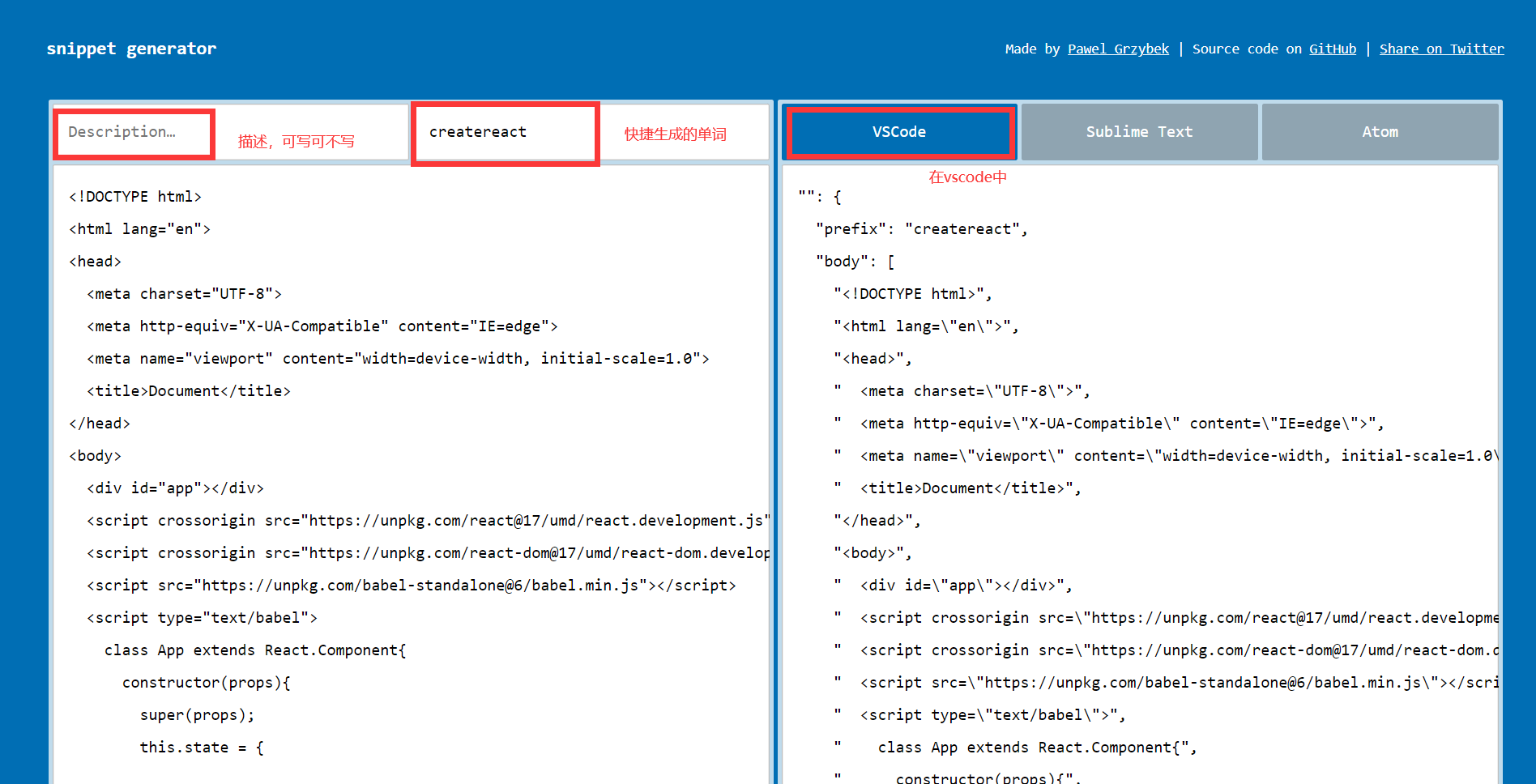
Task: Click the "<head>" line in output panel
Action: click(873, 359)
